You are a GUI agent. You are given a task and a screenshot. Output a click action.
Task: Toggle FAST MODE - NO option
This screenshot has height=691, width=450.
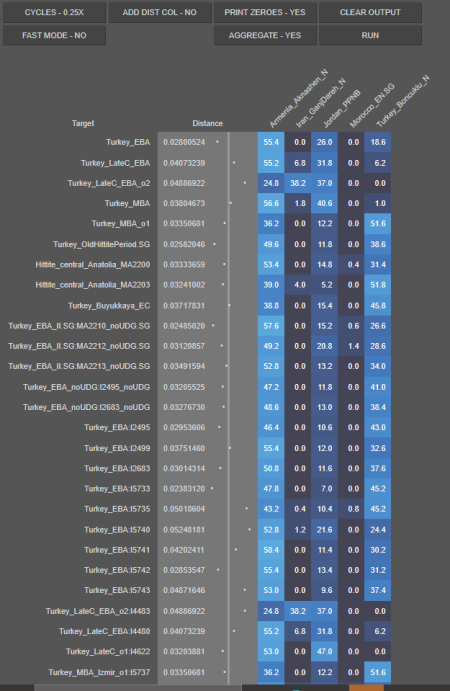(54, 35)
